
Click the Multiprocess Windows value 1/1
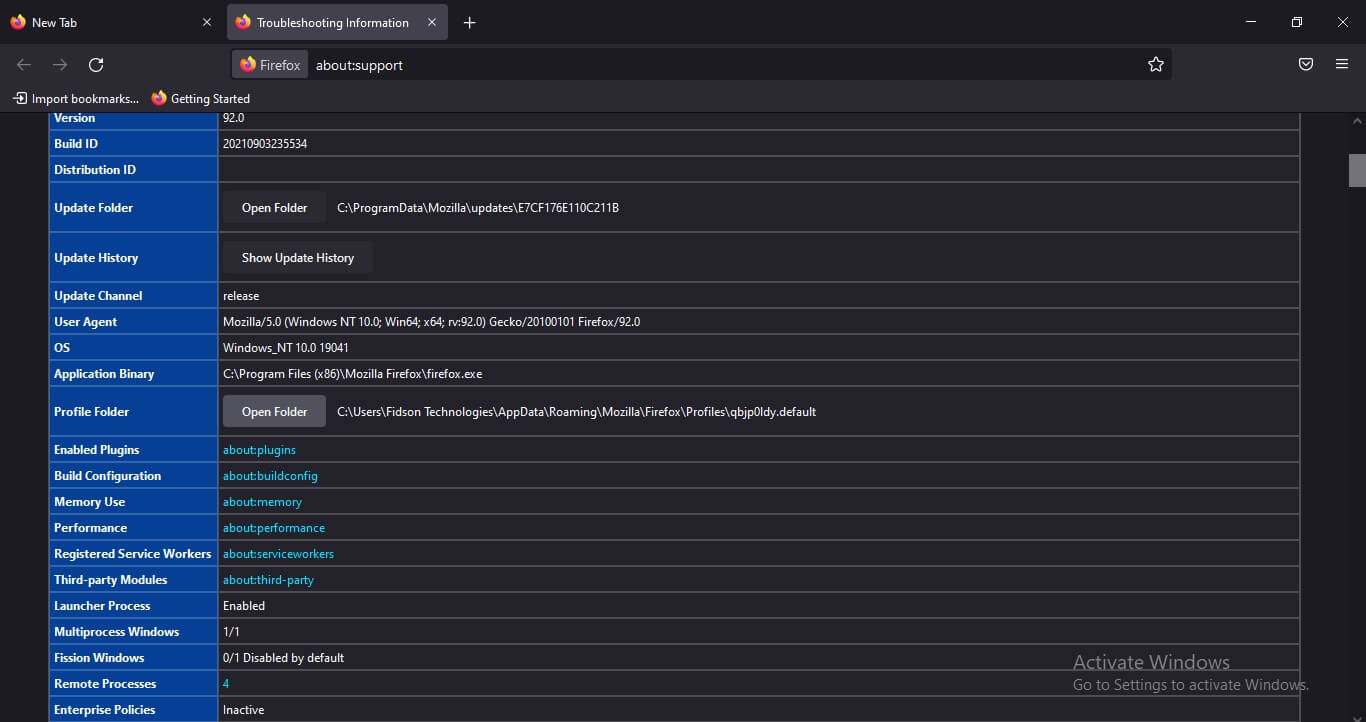(x=231, y=632)
